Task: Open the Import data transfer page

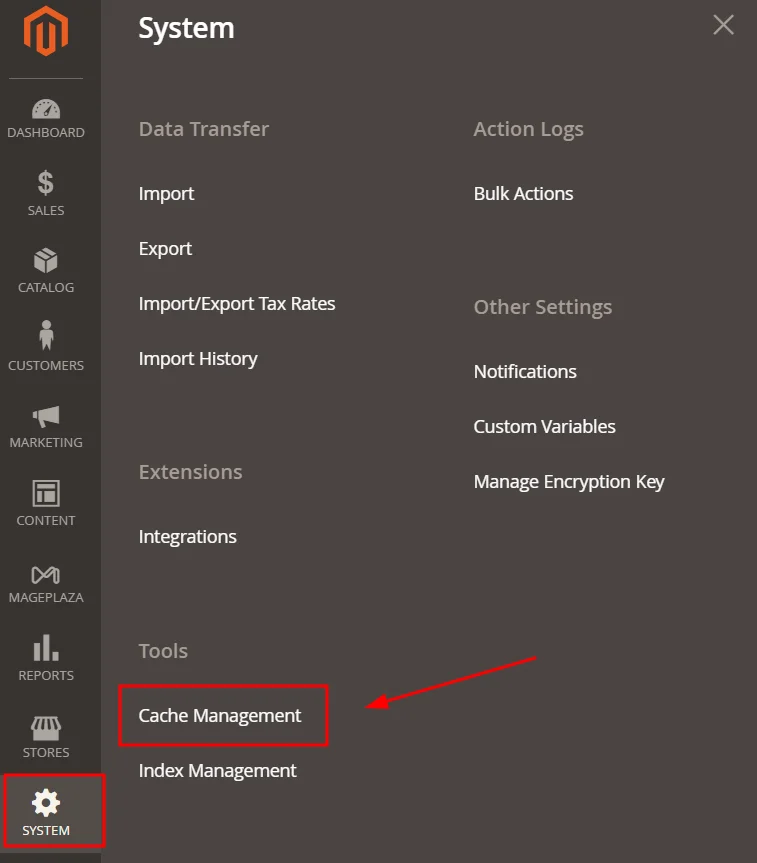Action: point(166,193)
